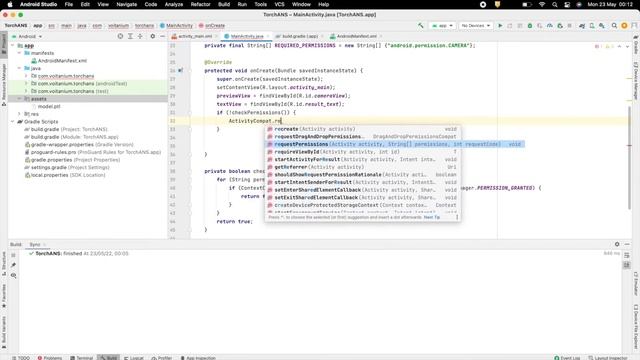Select model.ptl file in assets

click(49, 107)
